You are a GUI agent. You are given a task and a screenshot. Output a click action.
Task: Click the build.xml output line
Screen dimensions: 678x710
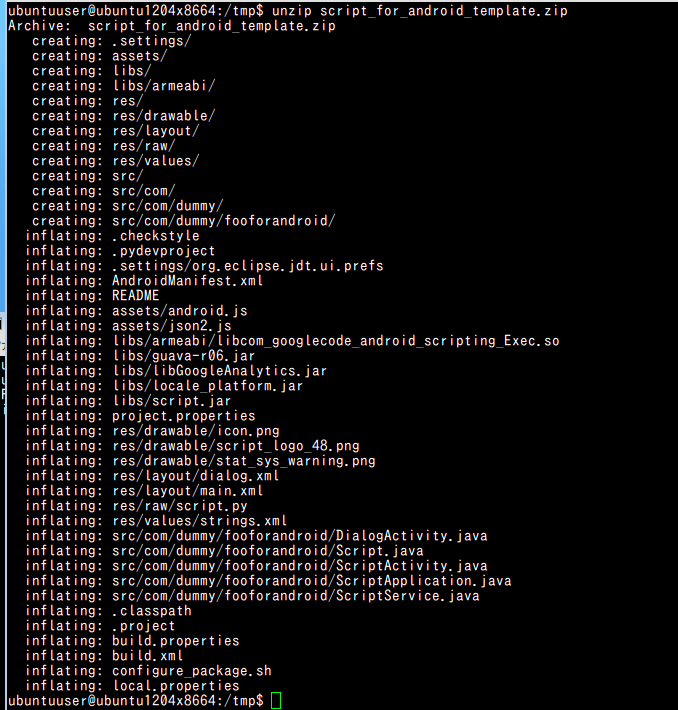104,656
